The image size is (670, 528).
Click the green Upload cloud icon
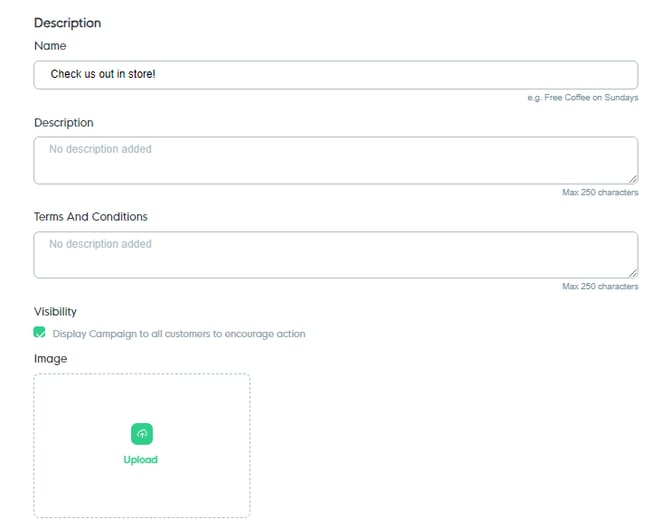point(141,434)
